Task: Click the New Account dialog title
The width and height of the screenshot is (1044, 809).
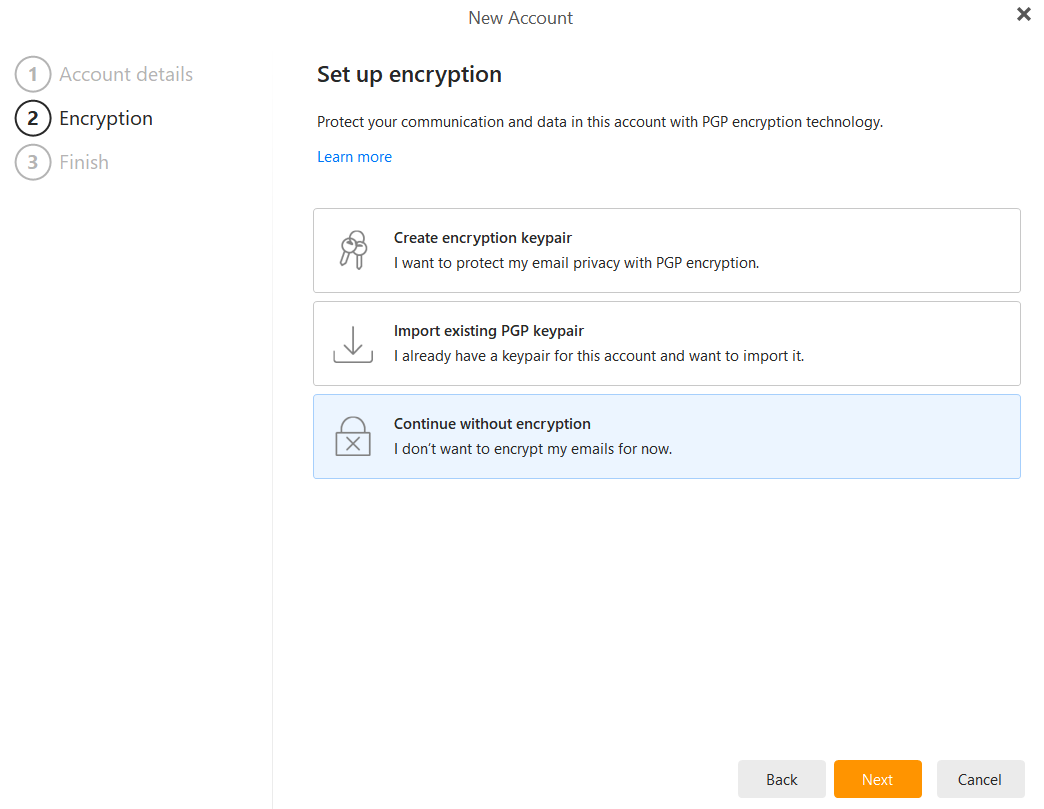Action: [520, 17]
